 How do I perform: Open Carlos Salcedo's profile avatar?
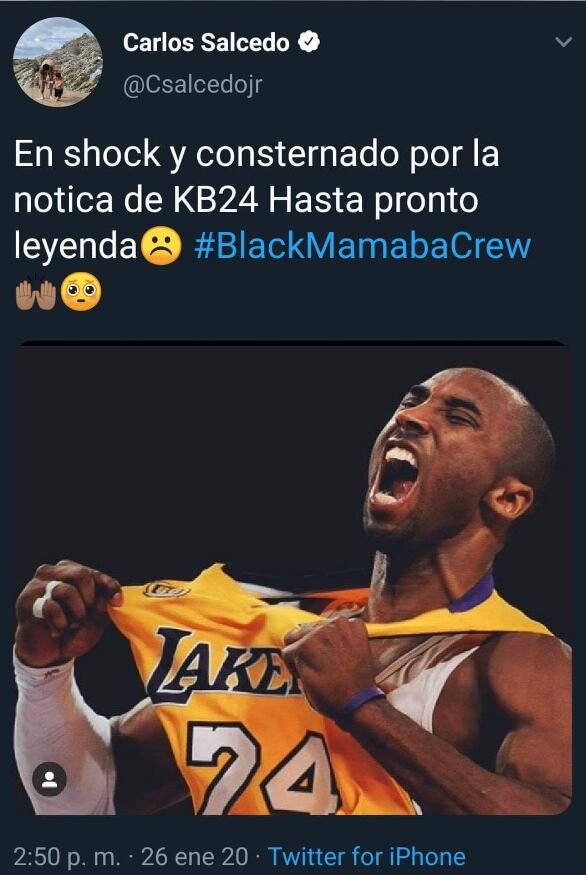pos(58,61)
